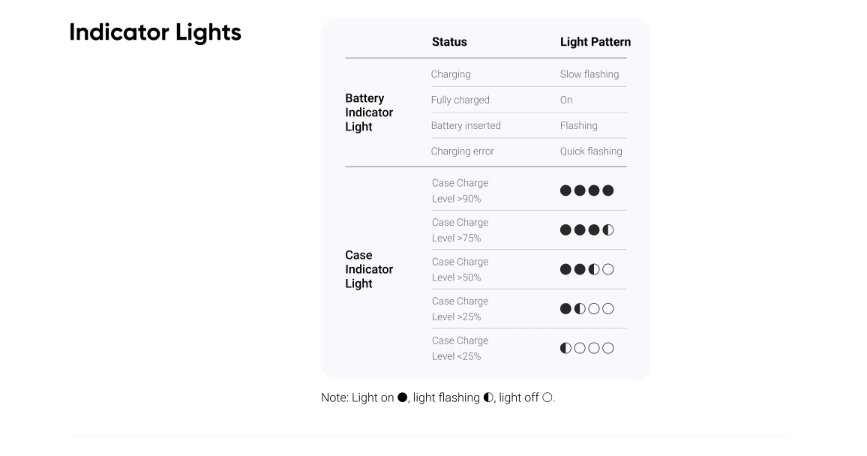Click the Slow flashing pattern text
This screenshot has height=456, width=867.
589,75
